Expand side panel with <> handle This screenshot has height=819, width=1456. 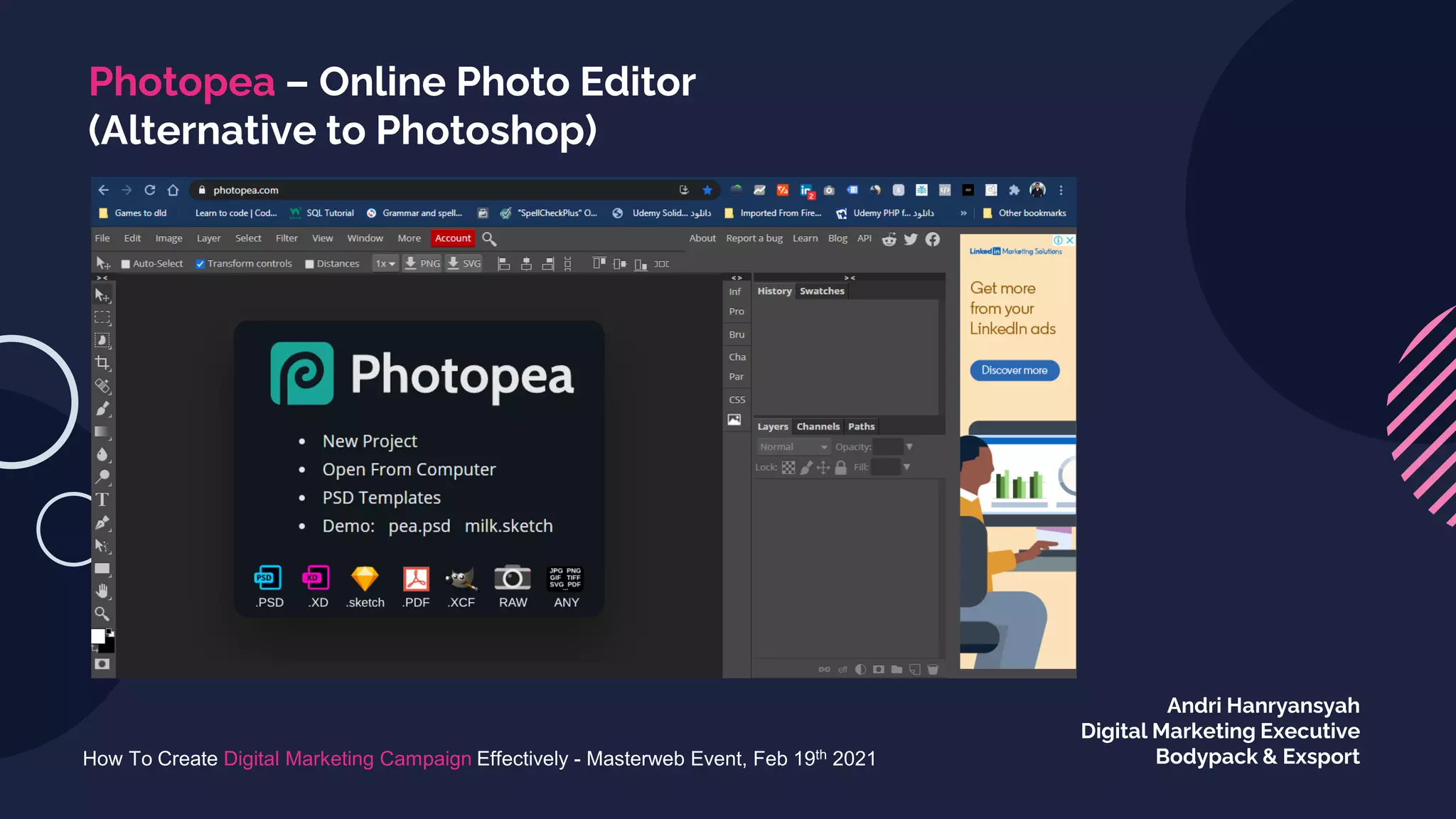tap(737, 277)
